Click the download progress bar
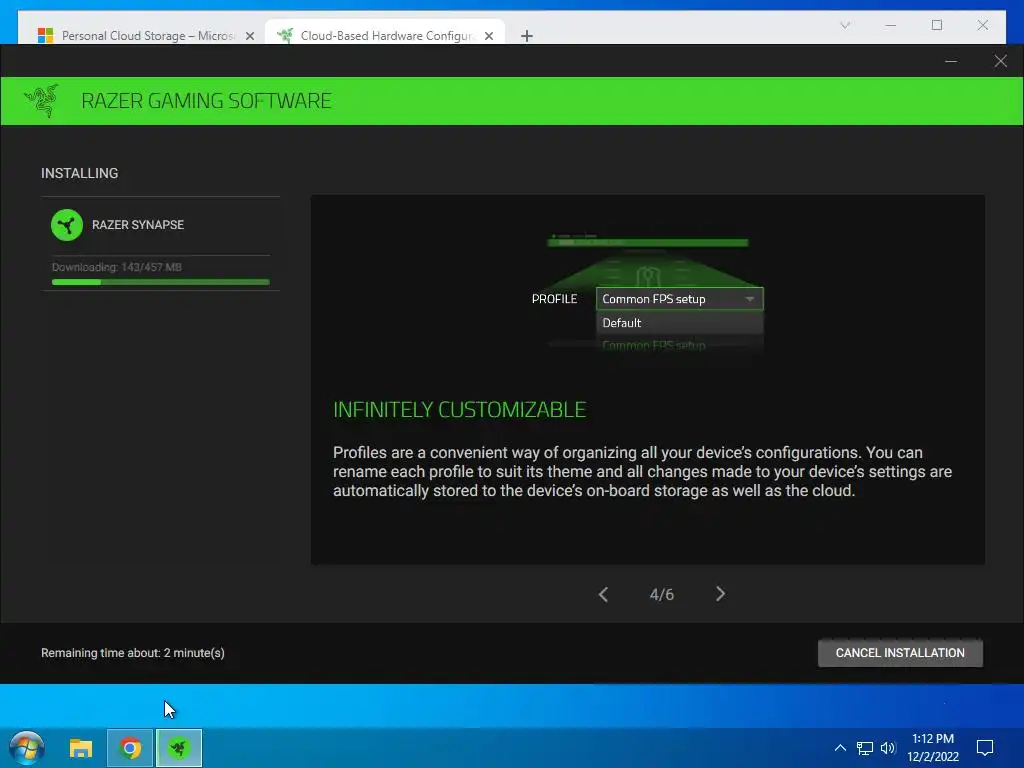1024x768 pixels. 161,282
